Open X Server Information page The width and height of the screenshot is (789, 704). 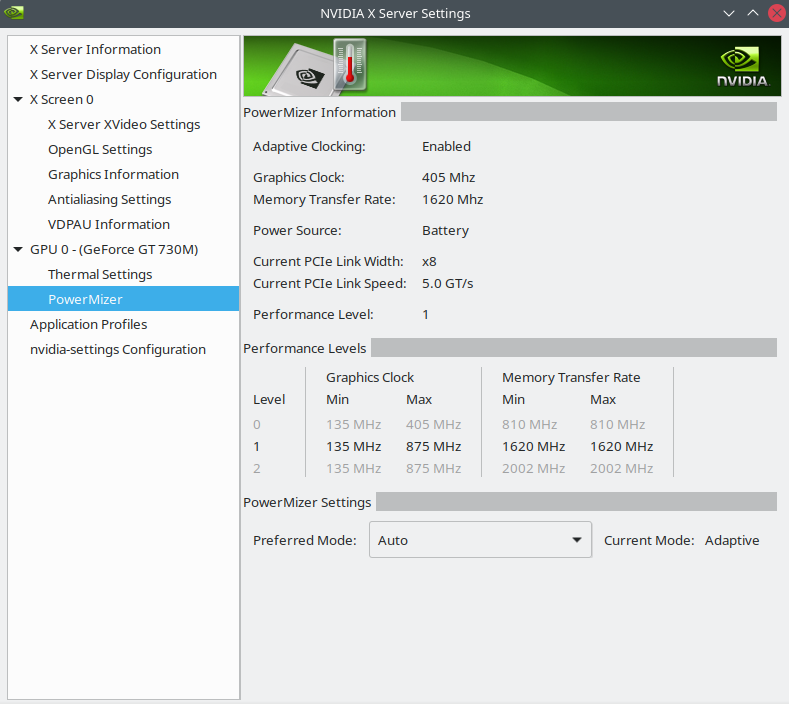95,49
